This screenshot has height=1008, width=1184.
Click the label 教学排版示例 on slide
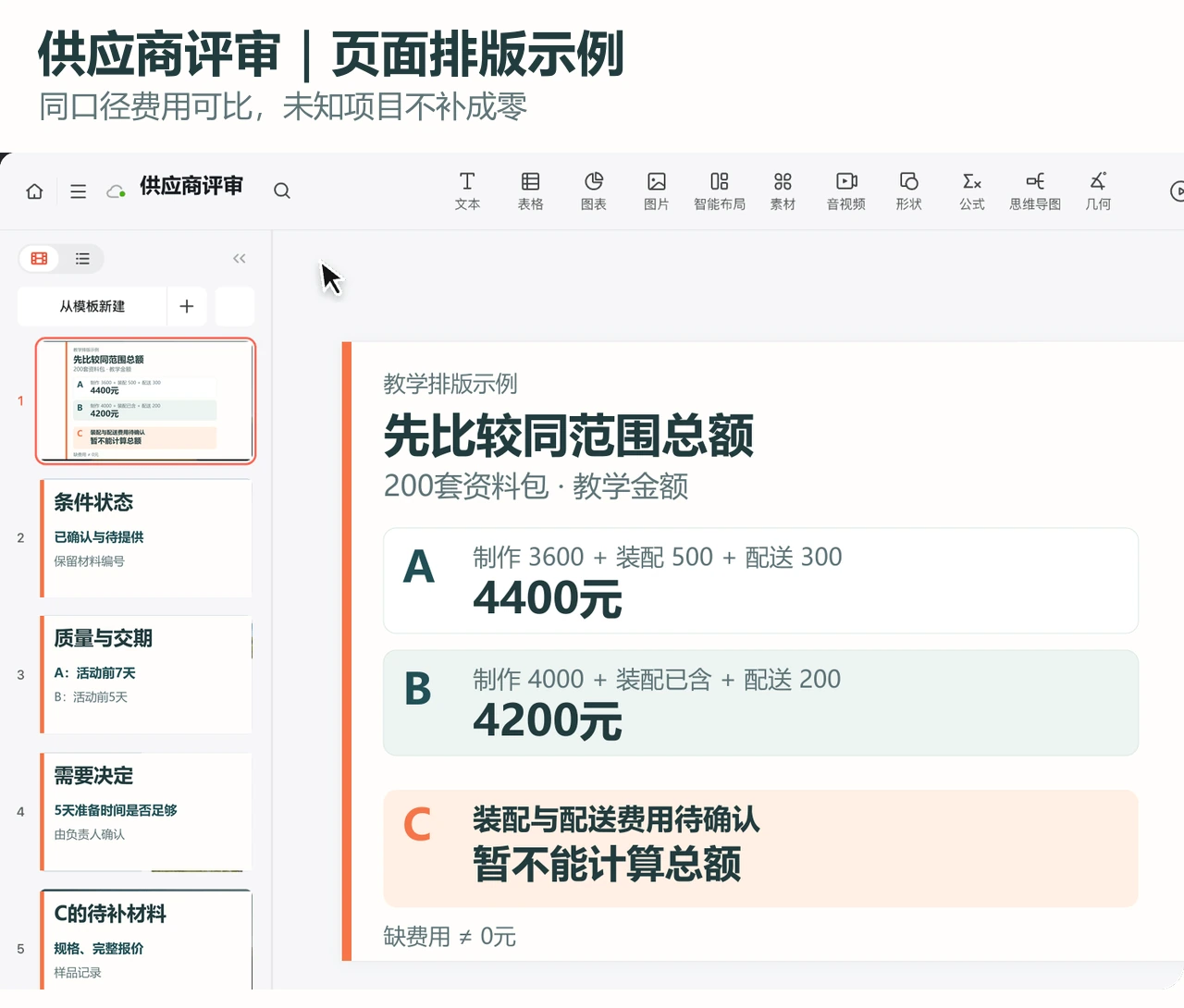[x=450, y=384]
